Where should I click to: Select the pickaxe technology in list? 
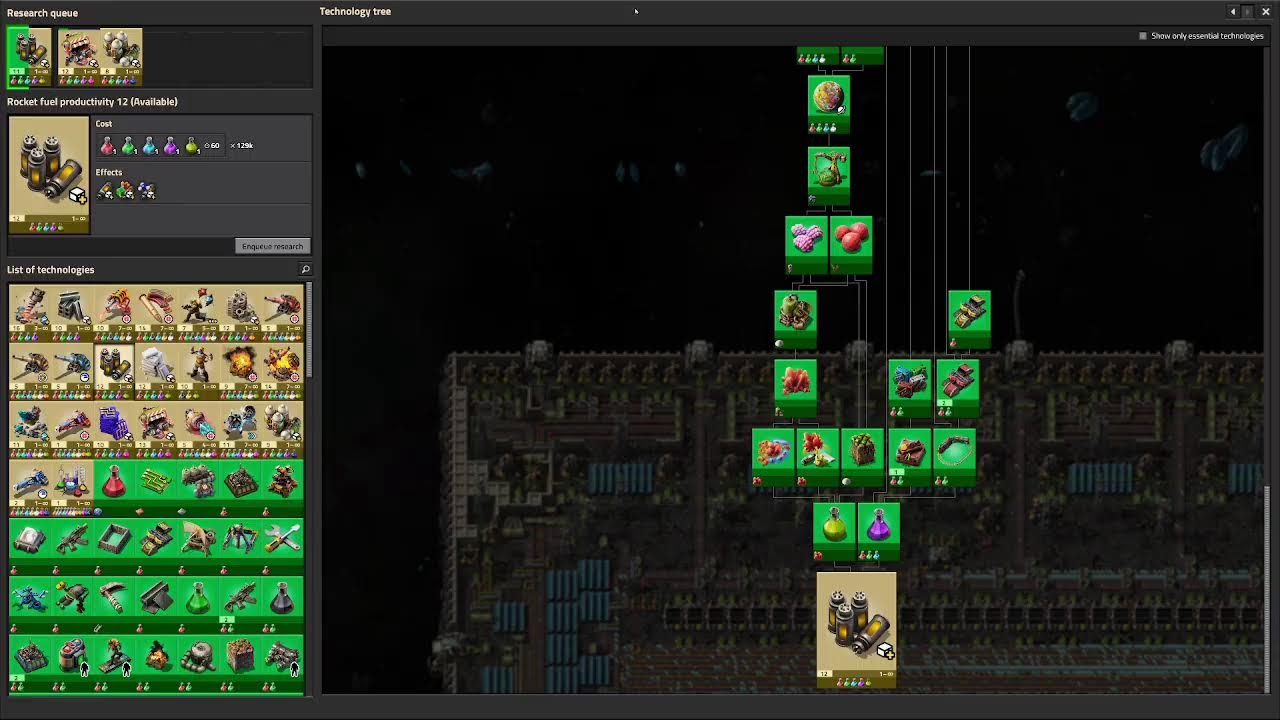[x=114, y=604]
